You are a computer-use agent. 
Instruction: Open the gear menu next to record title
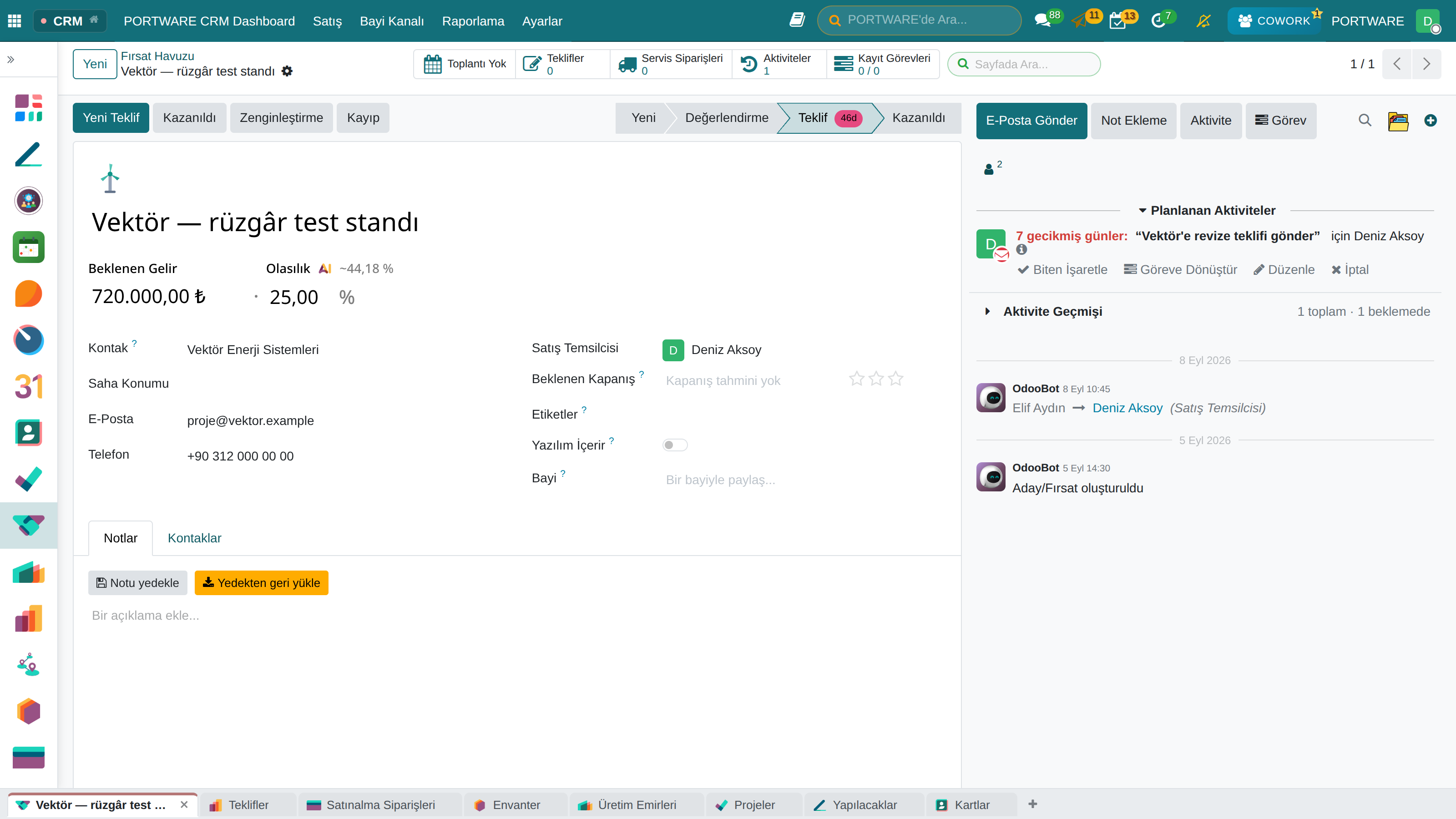287,71
